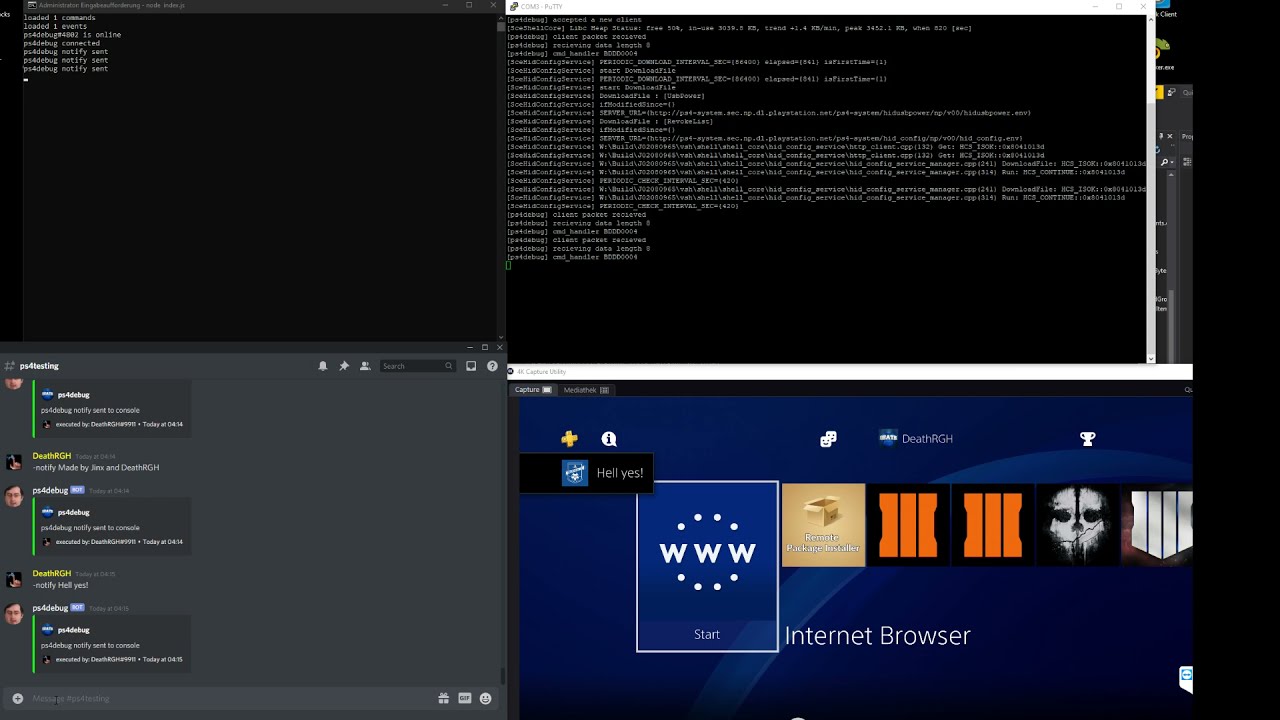Click DeathRGH username above 'Hell yes!' message
This screenshot has width=1280, height=720.
52,573
